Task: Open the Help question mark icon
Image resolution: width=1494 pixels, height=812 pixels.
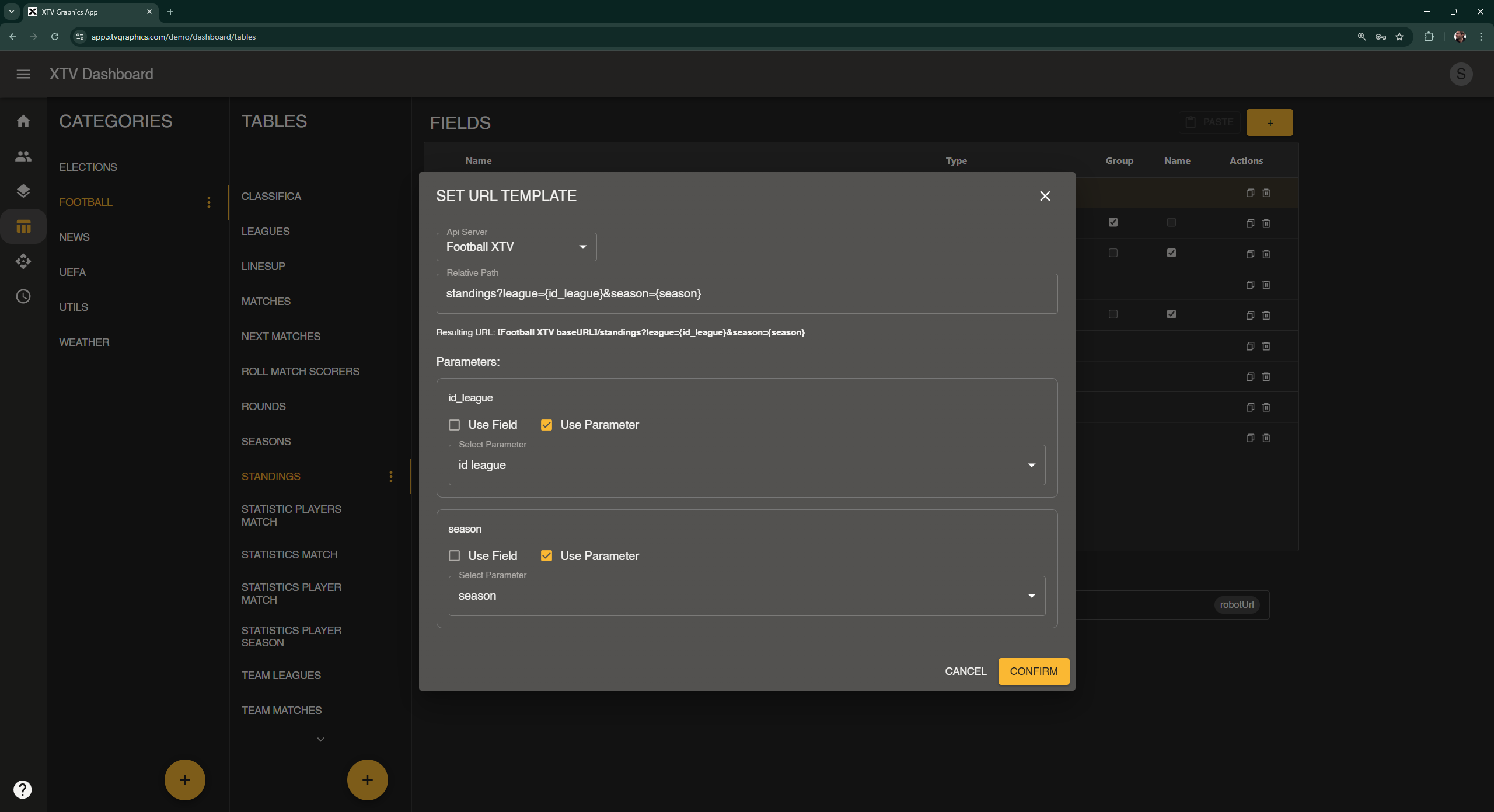Action: 23,789
